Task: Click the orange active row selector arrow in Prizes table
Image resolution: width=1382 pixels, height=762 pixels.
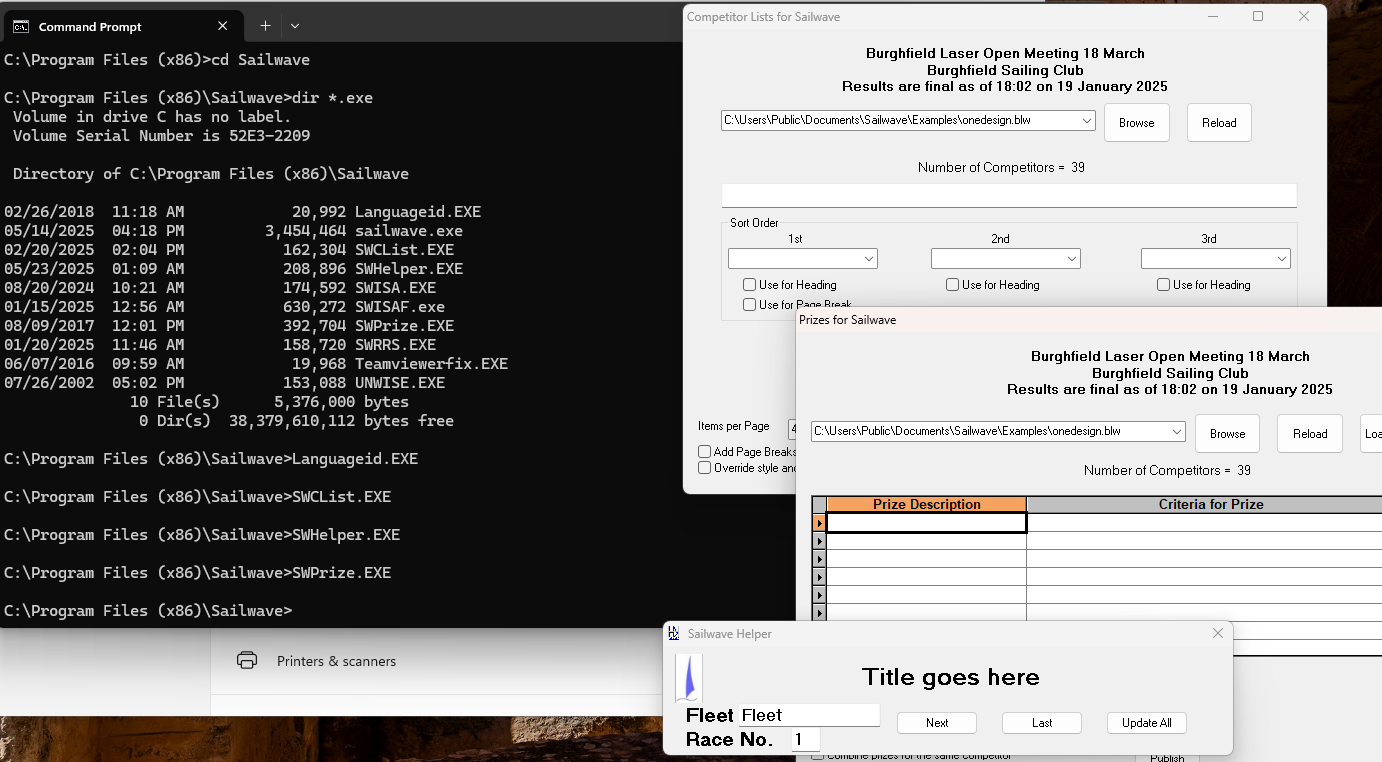Action: [819, 523]
